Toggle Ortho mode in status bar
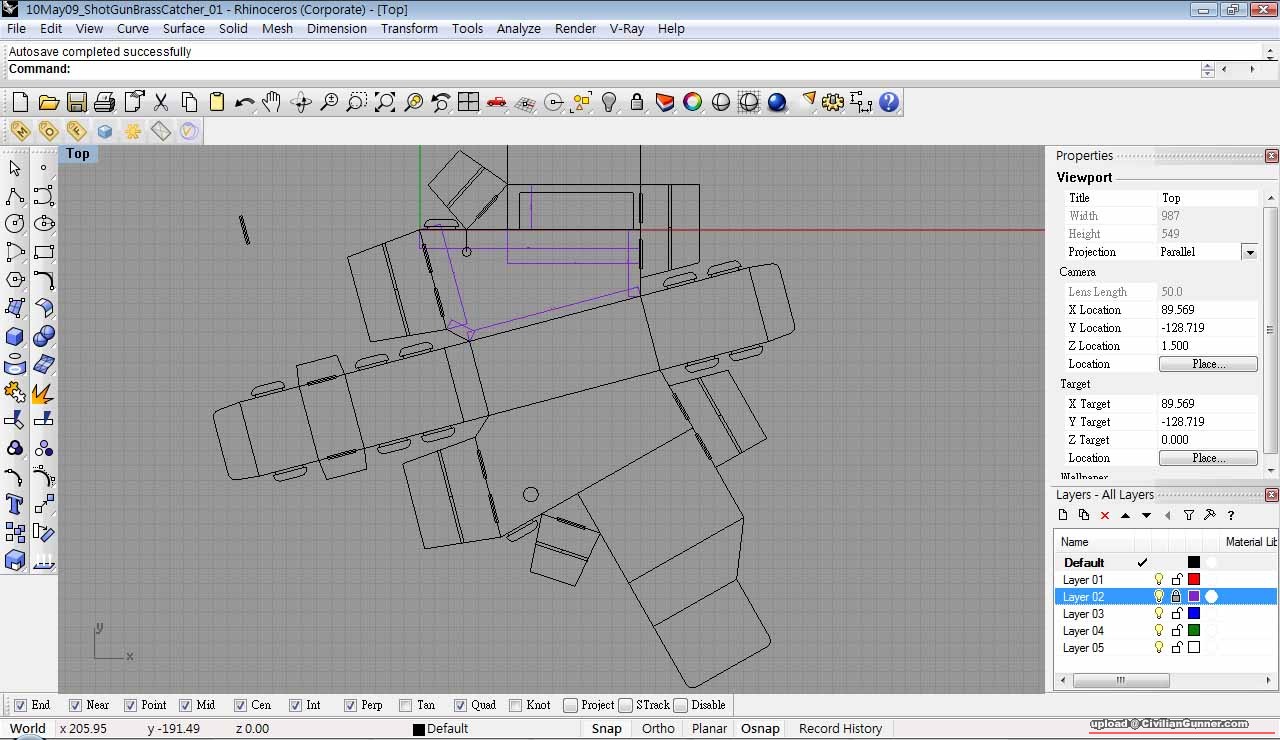Screen dimensions: 1280x740 pos(658,728)
